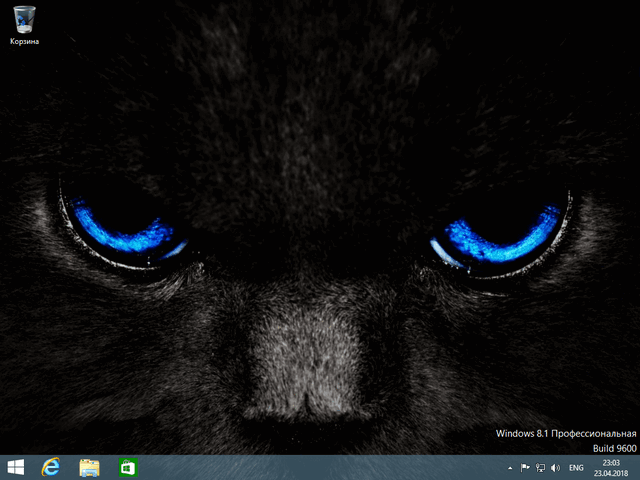Click the 23:03 clock time
This screenshot has width=640, height=480.
coord(612,462)
